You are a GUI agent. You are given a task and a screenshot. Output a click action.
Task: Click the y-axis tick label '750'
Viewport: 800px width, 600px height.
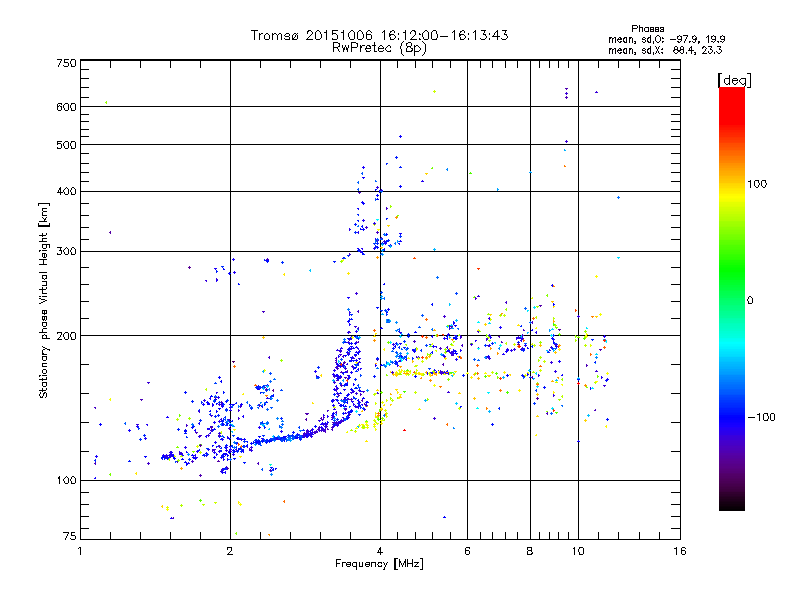click(x=66, y=63)
